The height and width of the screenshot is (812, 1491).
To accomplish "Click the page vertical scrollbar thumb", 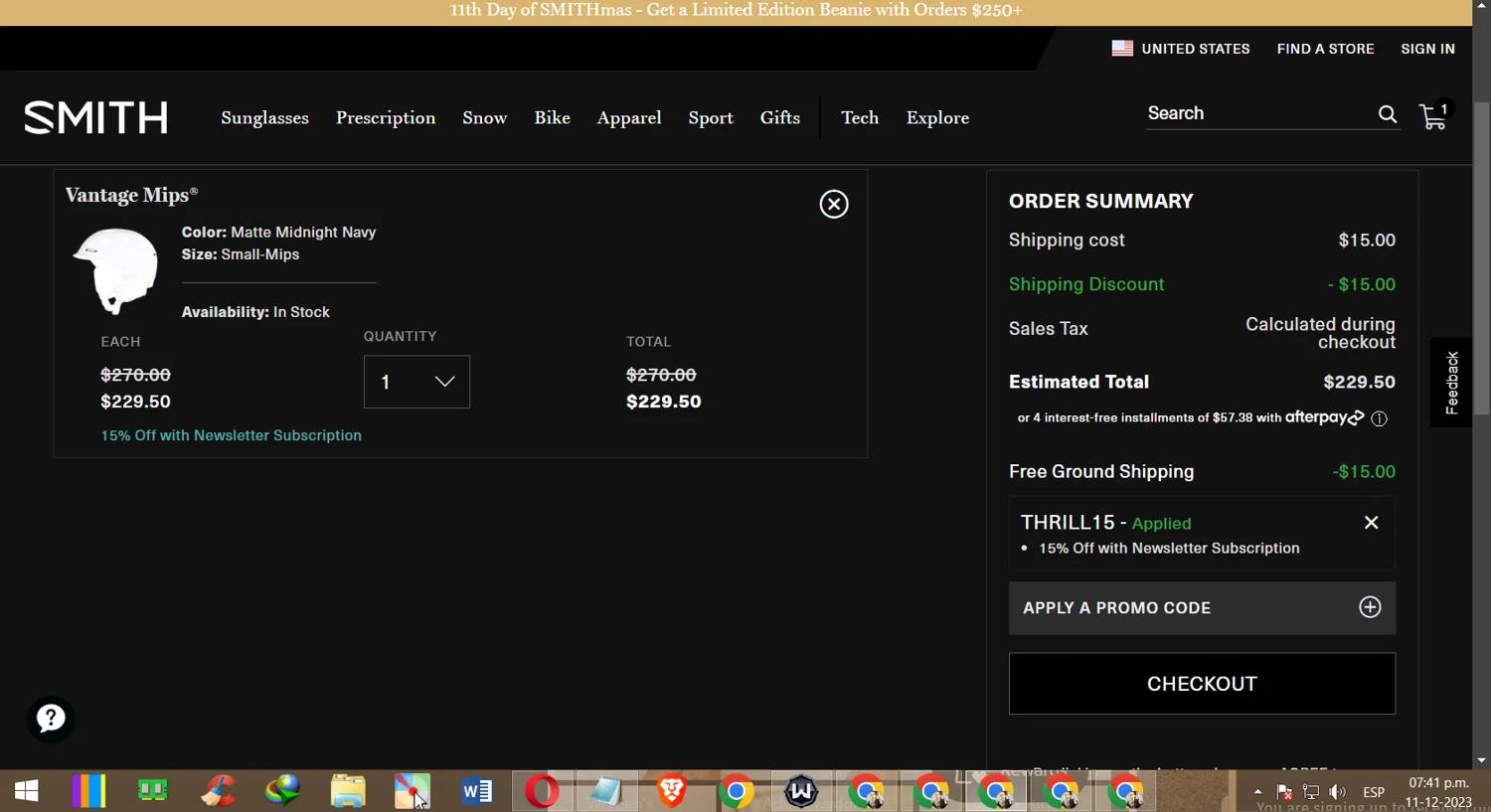I will (x=1481, y=256).
